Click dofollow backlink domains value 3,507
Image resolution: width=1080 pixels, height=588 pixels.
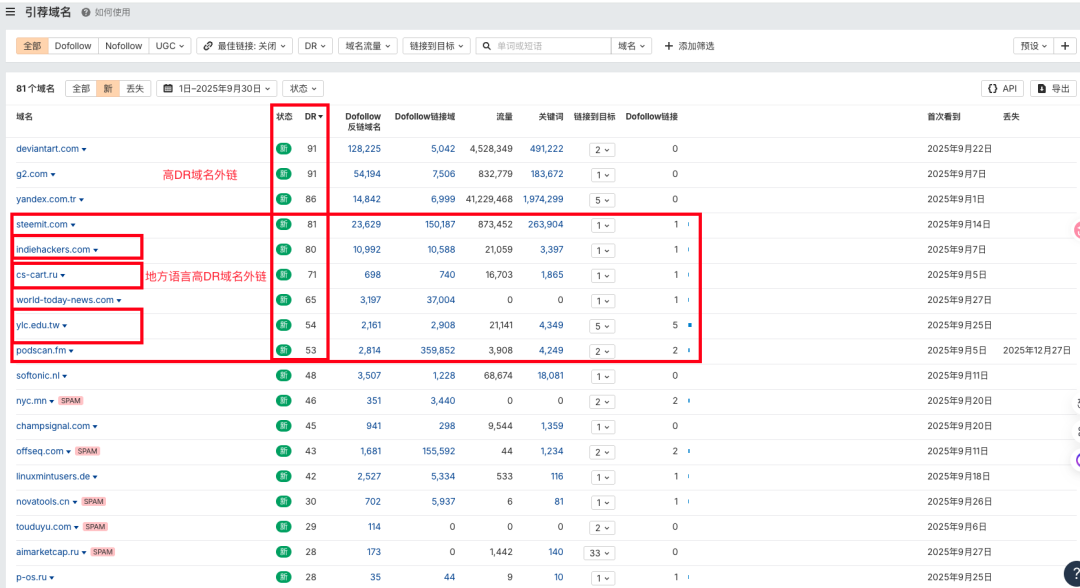coord(369,376)
